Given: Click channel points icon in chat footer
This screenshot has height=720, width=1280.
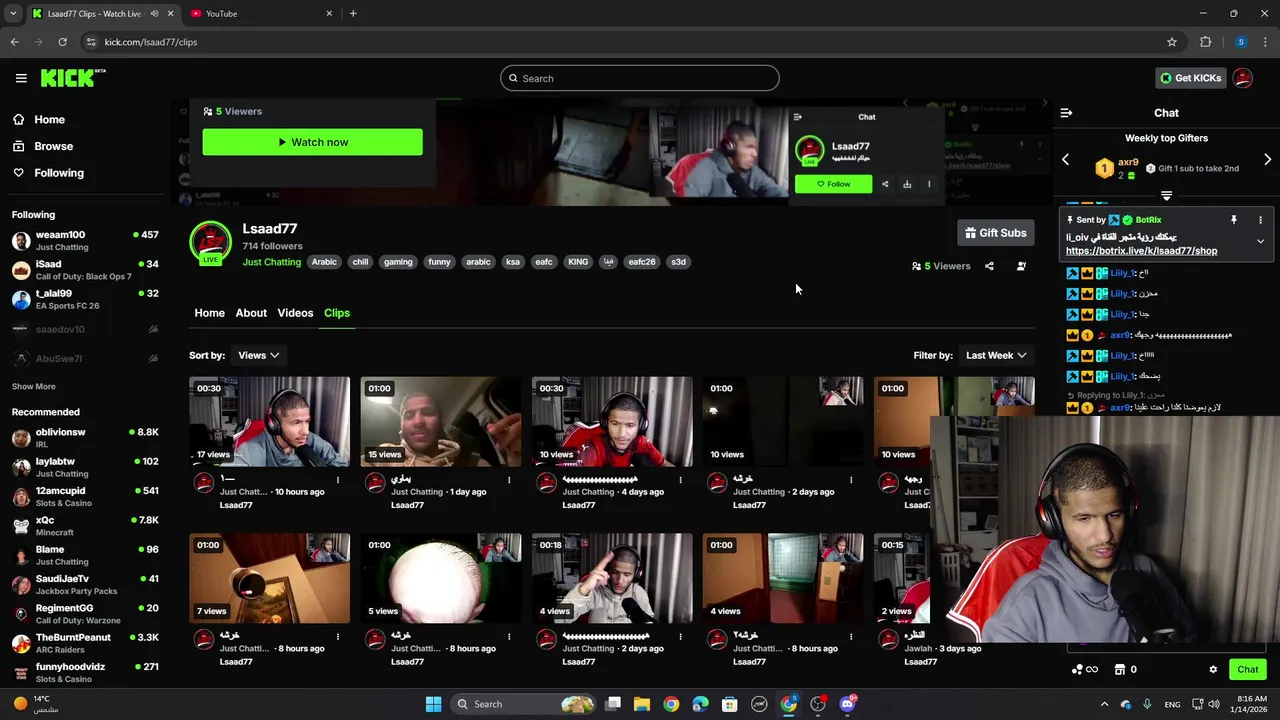Looking at the screenshot, I should (x=1084, y=670).
